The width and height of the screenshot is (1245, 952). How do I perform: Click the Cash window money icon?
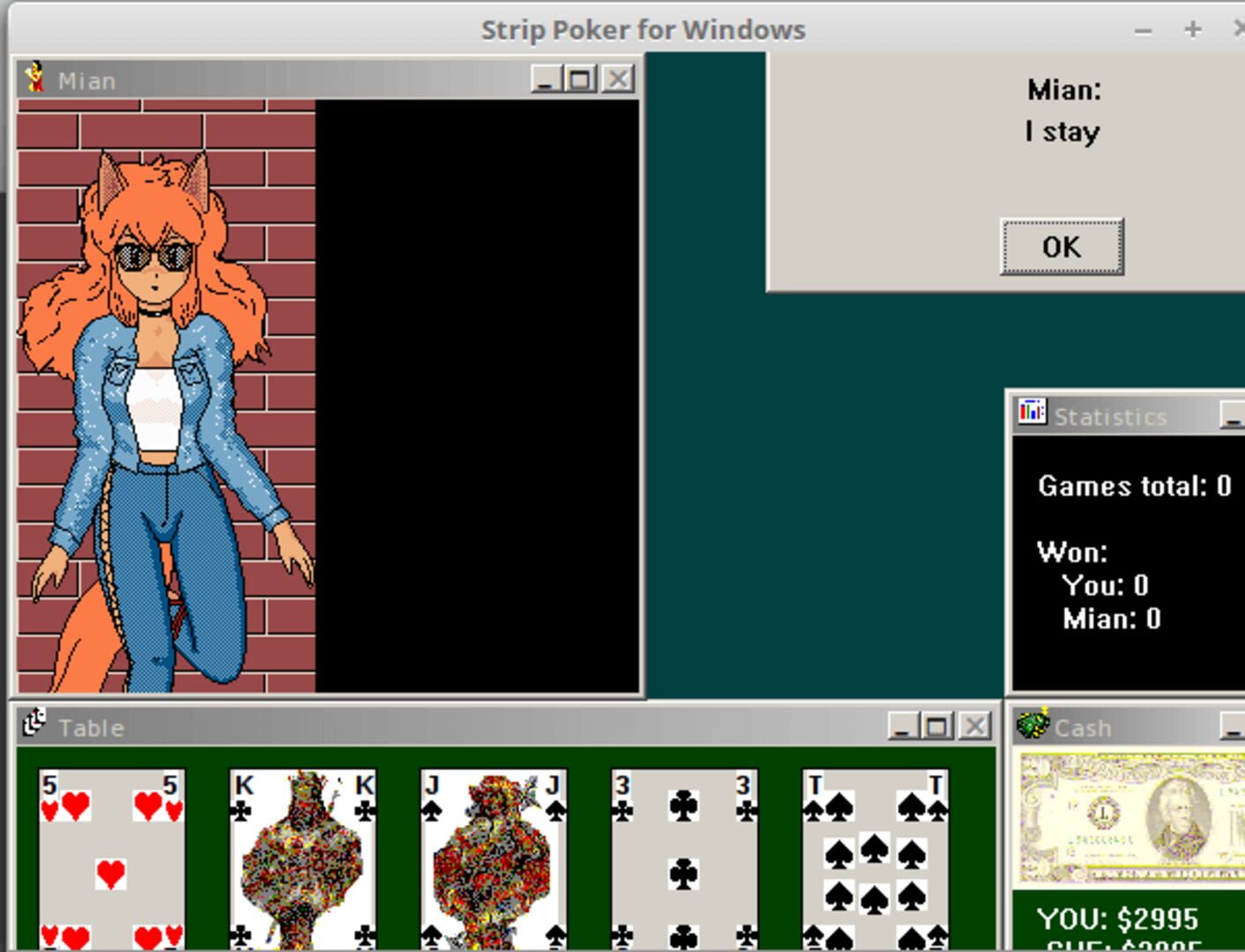[1033, 725]
